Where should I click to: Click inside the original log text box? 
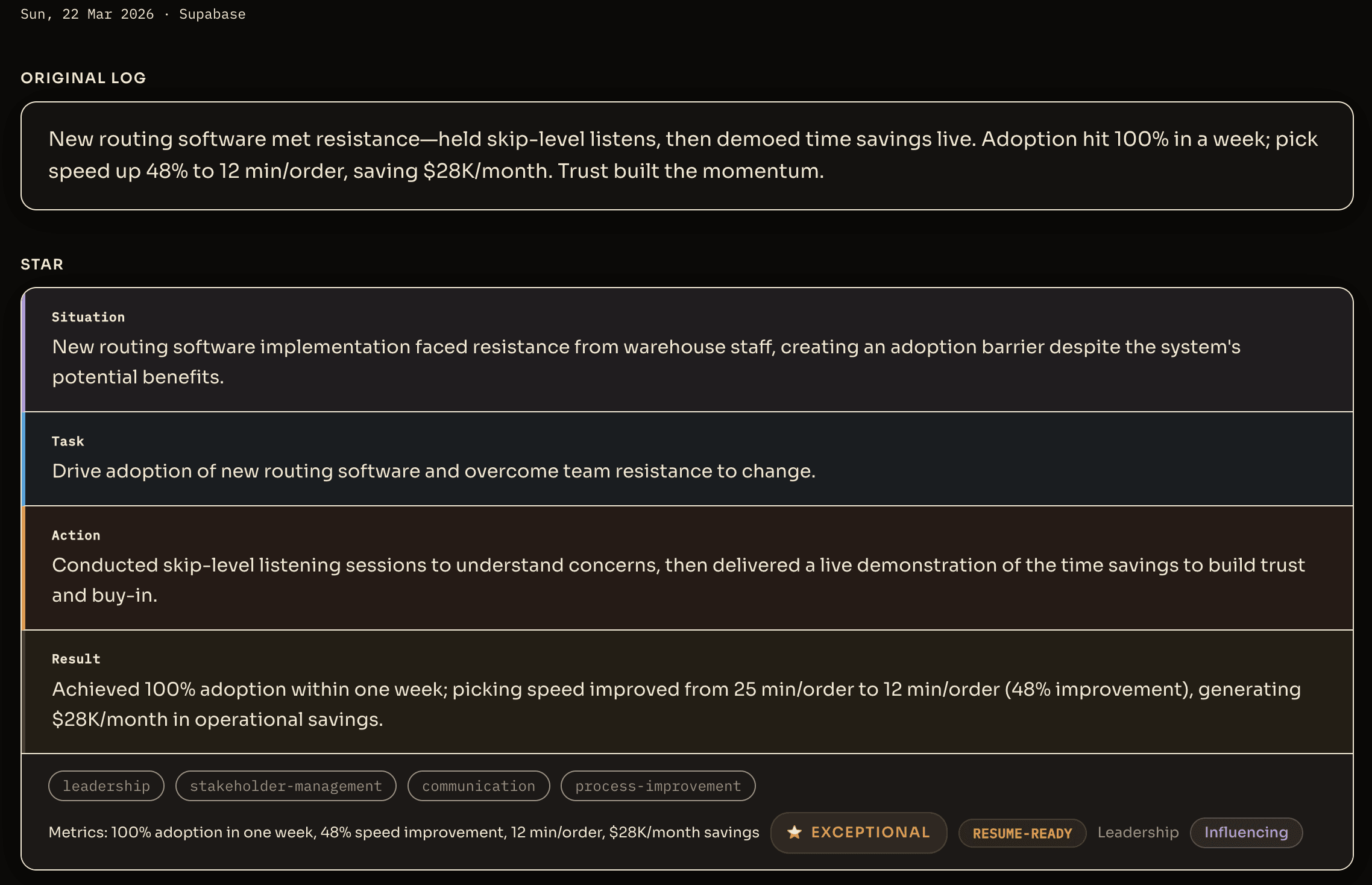pyautogui.click(x=686, y=156)
